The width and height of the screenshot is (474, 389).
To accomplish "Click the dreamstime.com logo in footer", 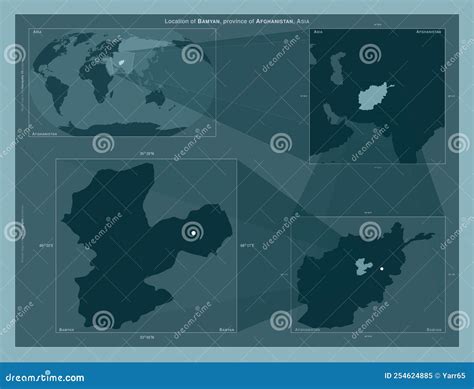I will [x=45, y=377].
